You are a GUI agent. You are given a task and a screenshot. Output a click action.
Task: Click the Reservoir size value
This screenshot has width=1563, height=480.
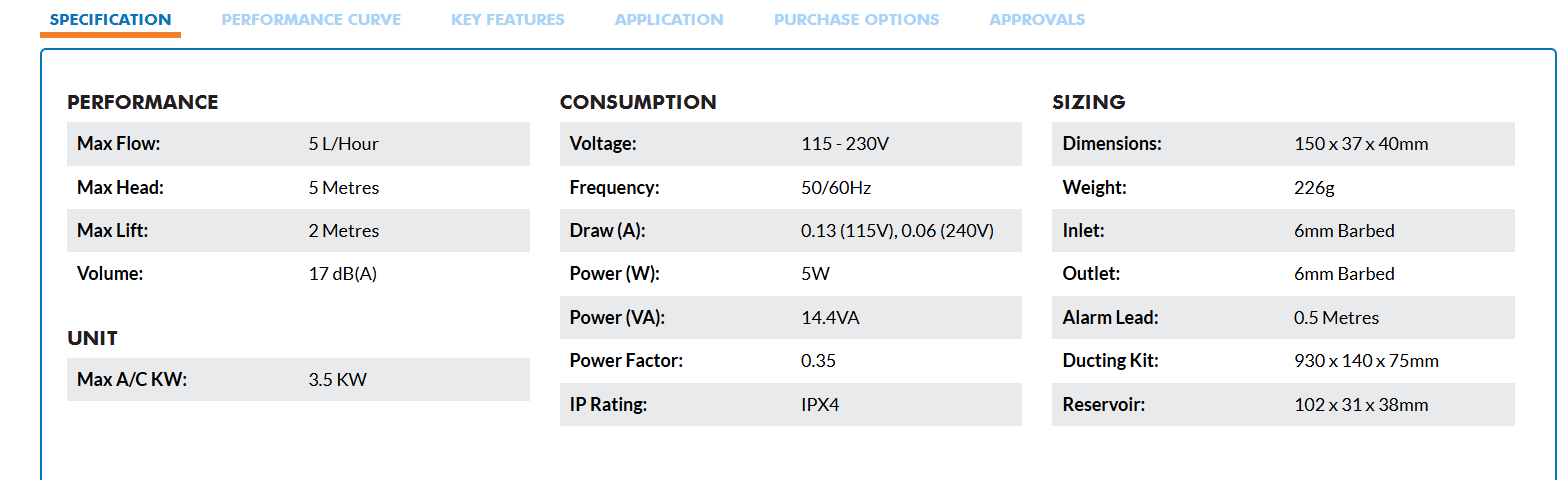[1361, 405]
